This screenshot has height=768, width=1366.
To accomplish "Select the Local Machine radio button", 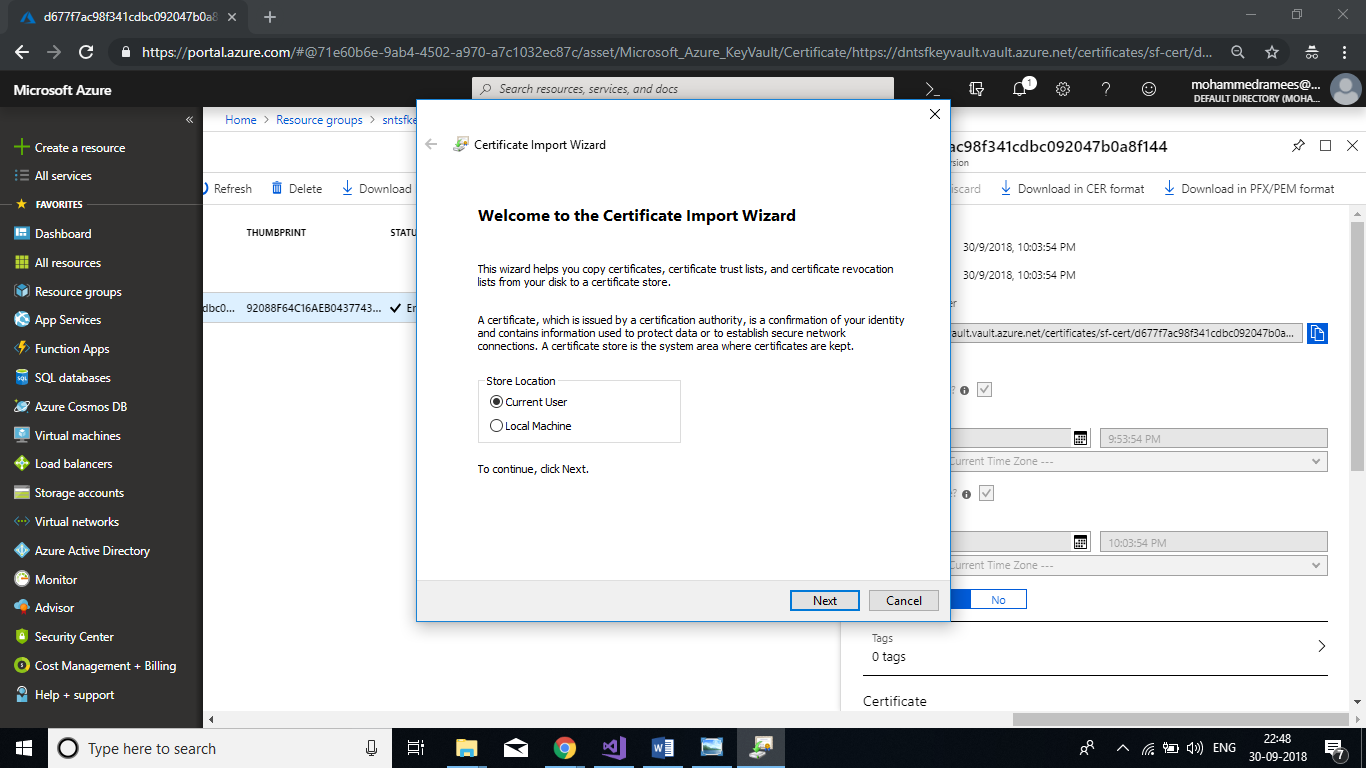I will pyautogui.click(x=497, y=426).
